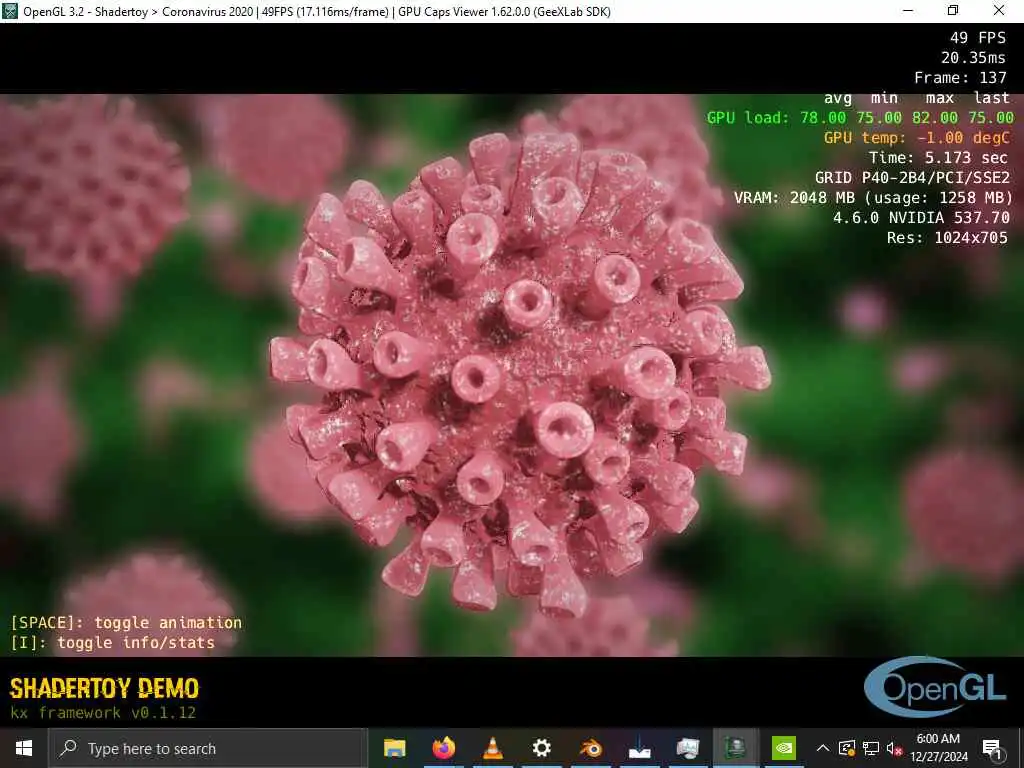
Task: Open the Windows Start menu
Action: tap(24, 748)
